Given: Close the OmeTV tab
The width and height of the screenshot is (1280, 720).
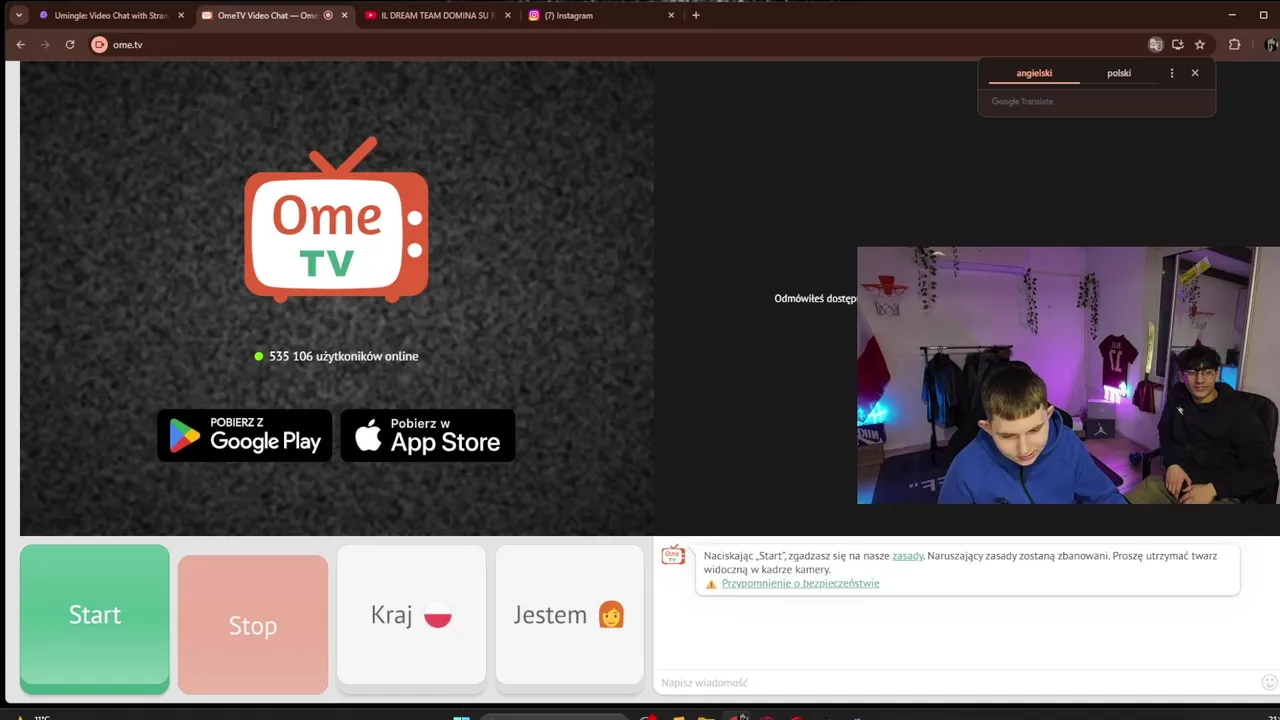Looking at the screenshot, I should pos(345,15).
